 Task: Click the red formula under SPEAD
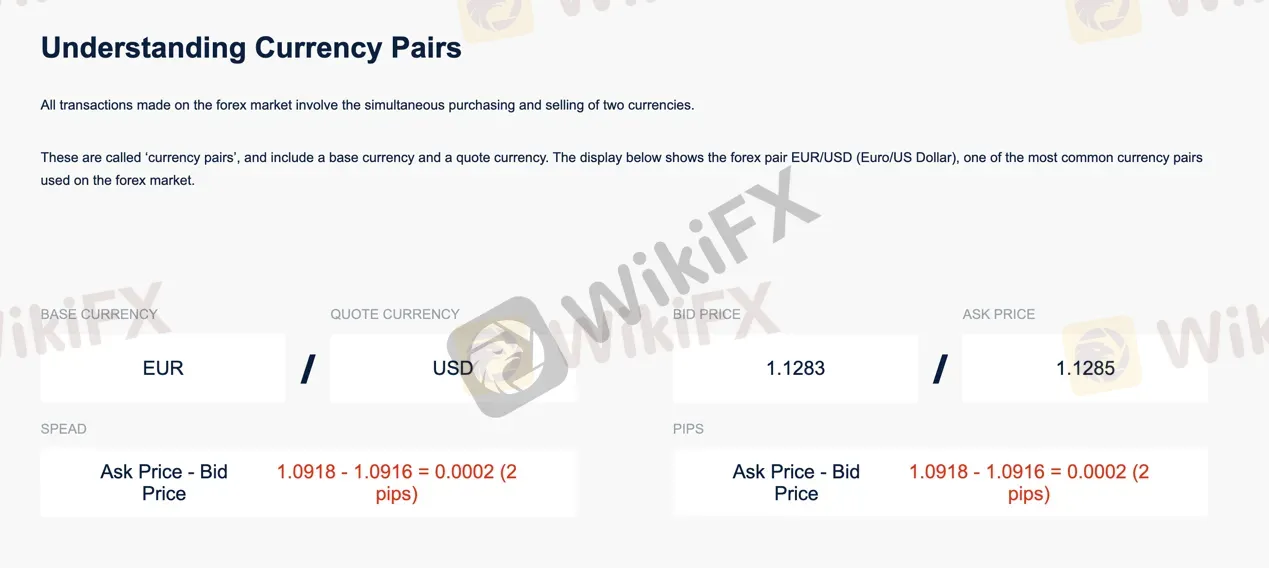[397, 482]
